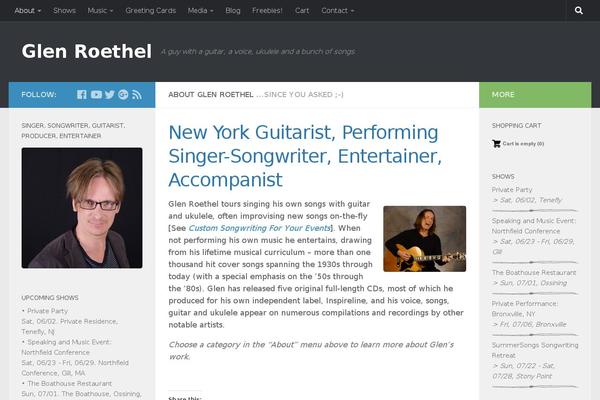This screenshot has width=600, height=400.
Task: Open The Boathouse Restaurant show in the Shows sidebar
Action: pyautogui.click(x=534, y=273)
